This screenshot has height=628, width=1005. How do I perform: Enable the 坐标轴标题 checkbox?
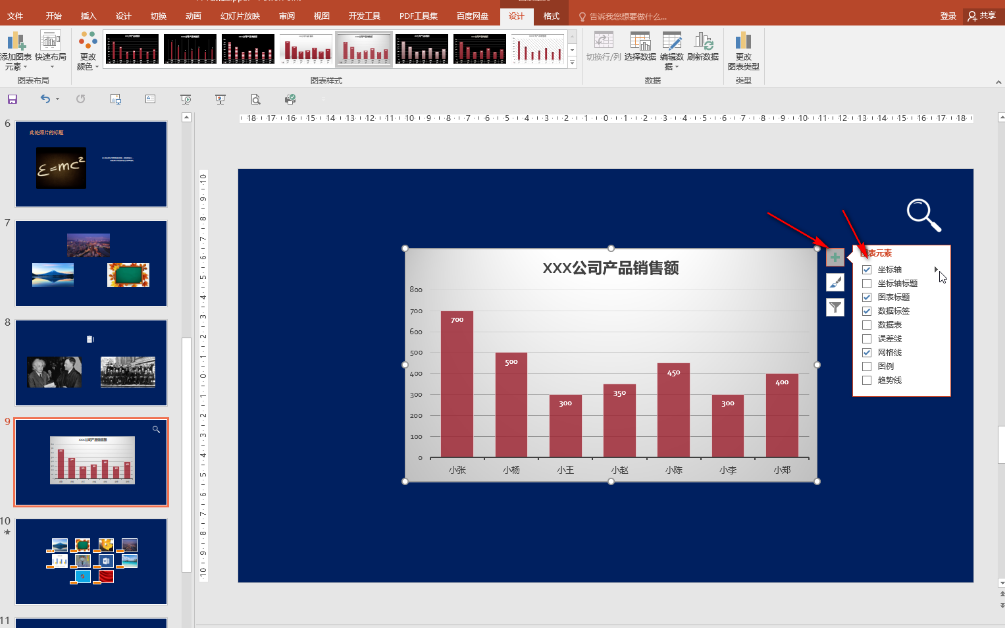point(867,284)
